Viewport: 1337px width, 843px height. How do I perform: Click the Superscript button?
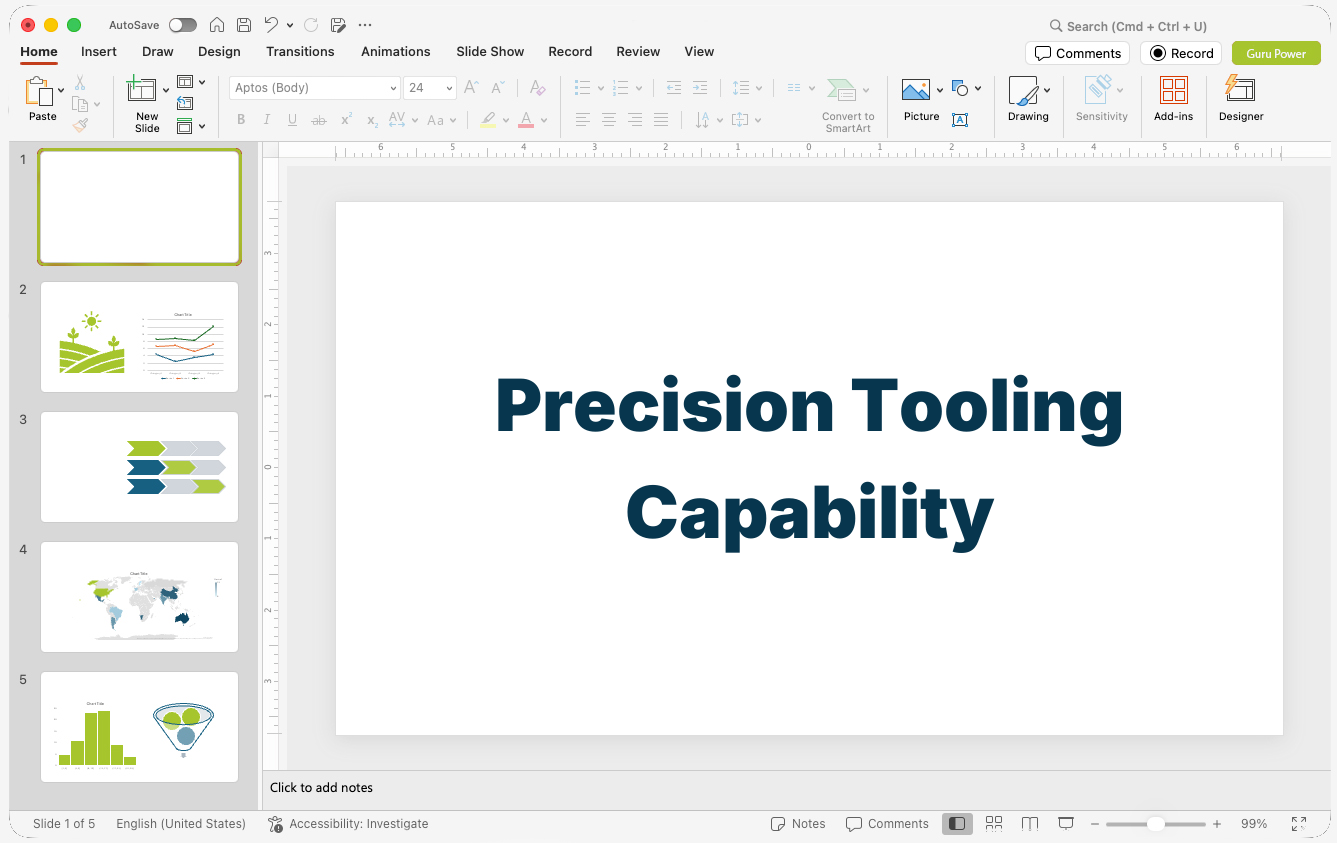click(346, 120)
